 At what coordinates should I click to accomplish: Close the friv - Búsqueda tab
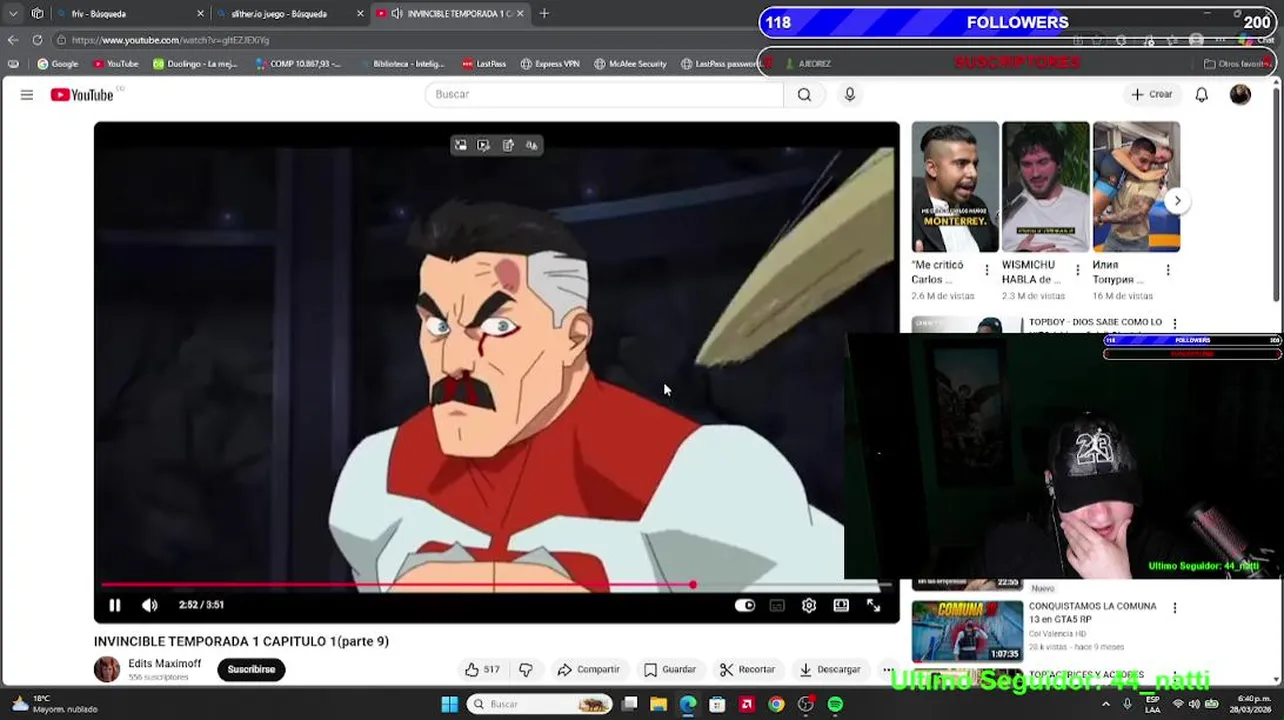point(200,14)
